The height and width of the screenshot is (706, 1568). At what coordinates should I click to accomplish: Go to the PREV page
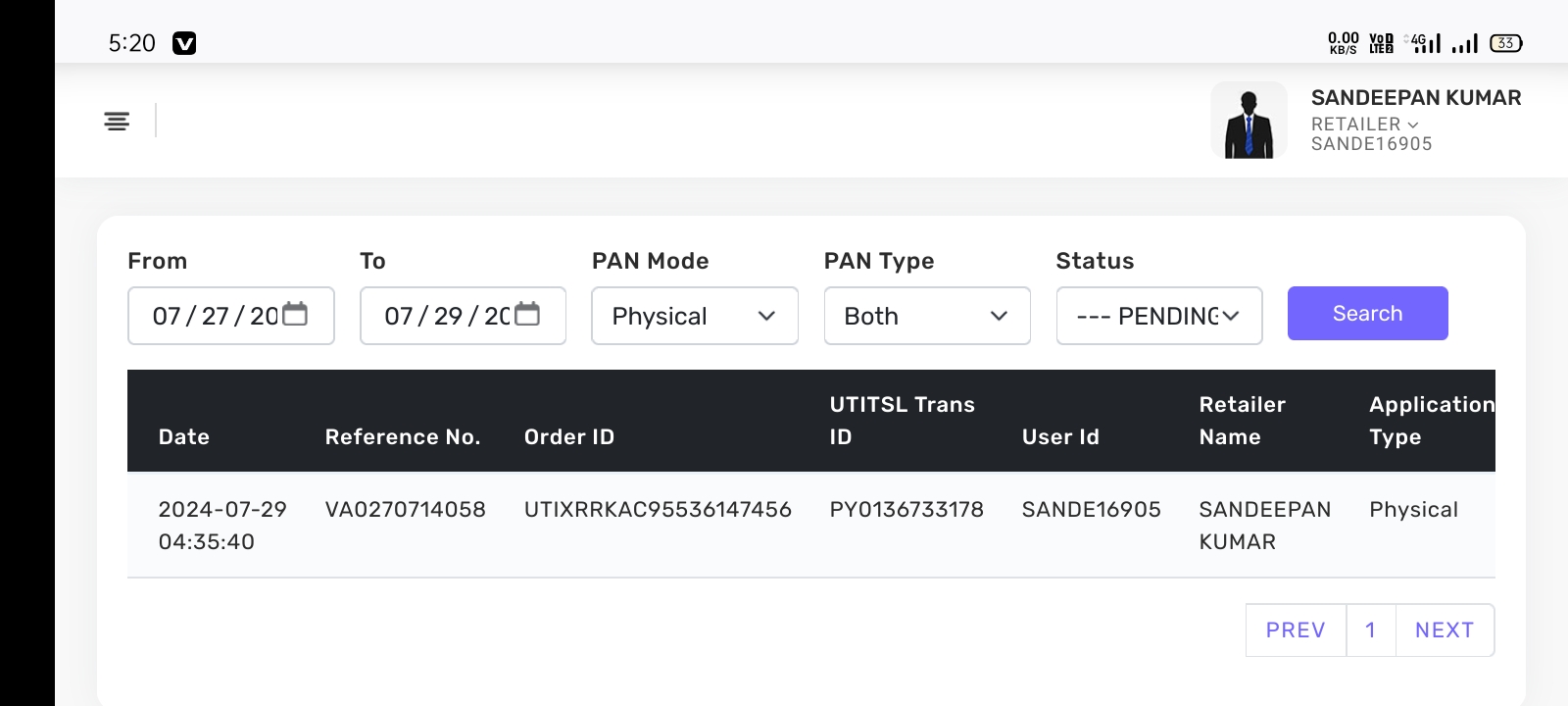point(1296,630)
